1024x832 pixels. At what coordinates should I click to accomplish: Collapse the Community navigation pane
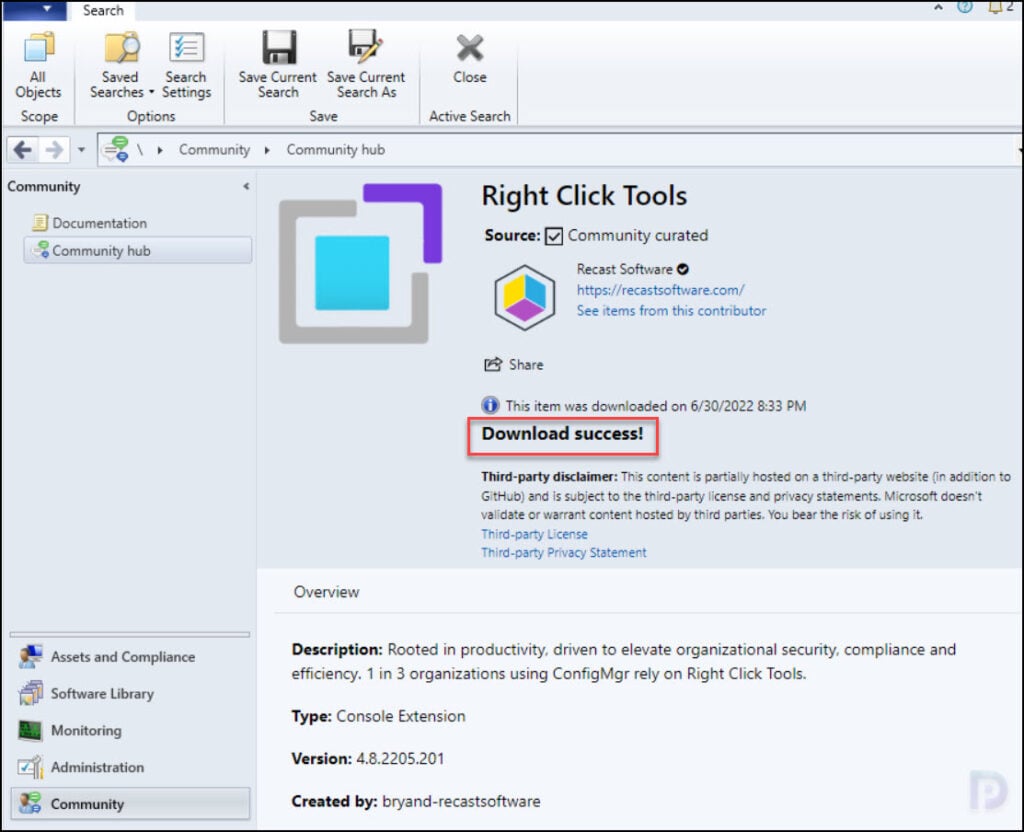click(x=246, y=187)
